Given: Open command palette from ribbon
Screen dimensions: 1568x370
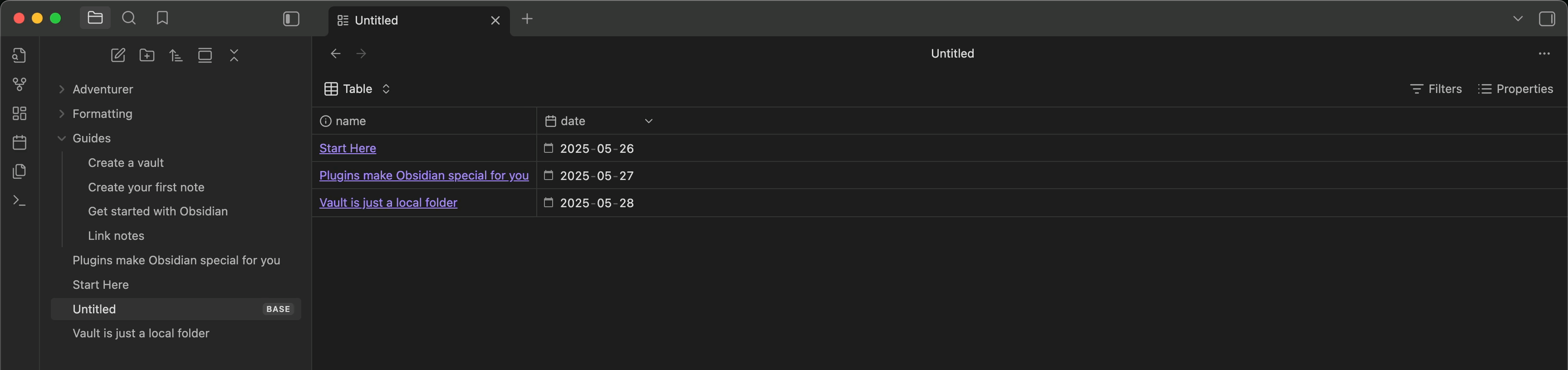Looking at the screenshot, I should (20, 200).
